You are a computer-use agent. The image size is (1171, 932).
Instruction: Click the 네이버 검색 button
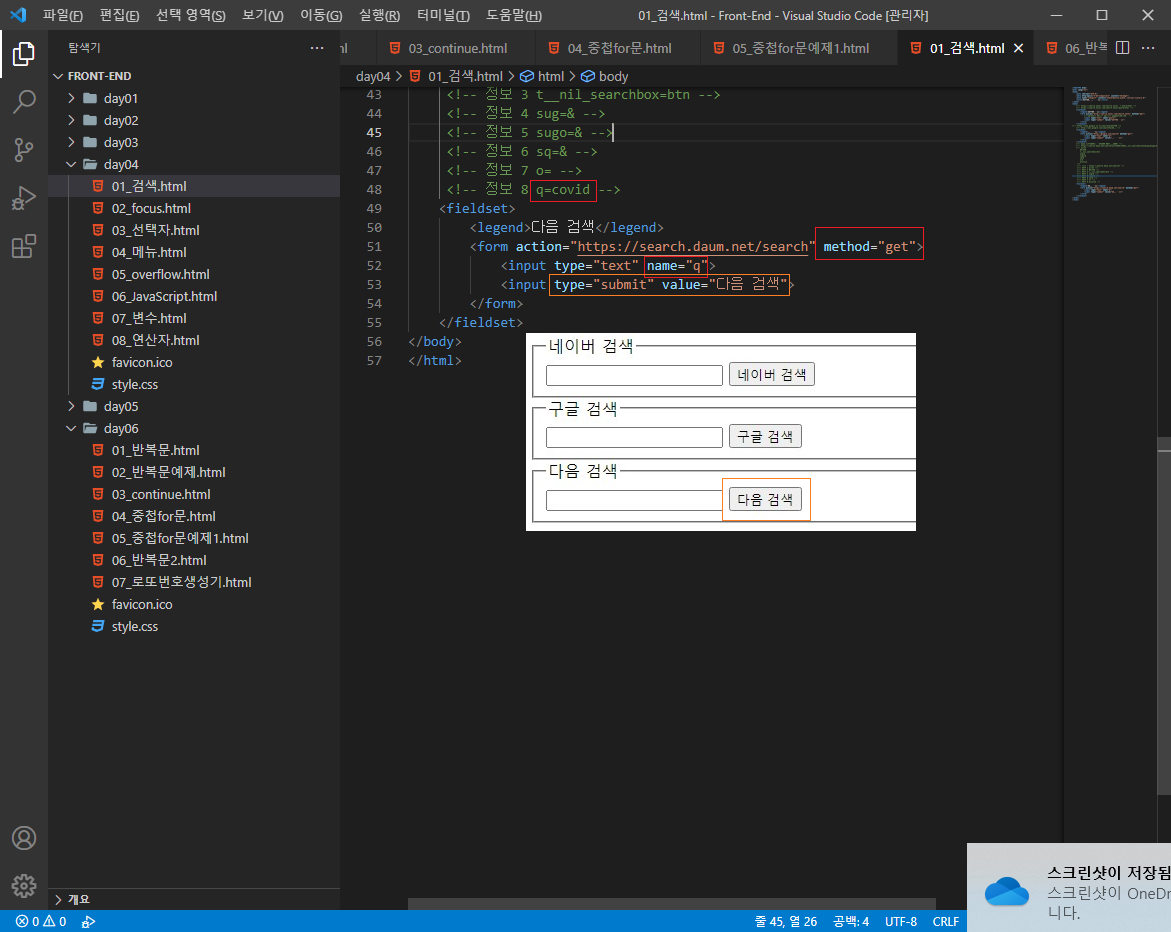[771, 374]
